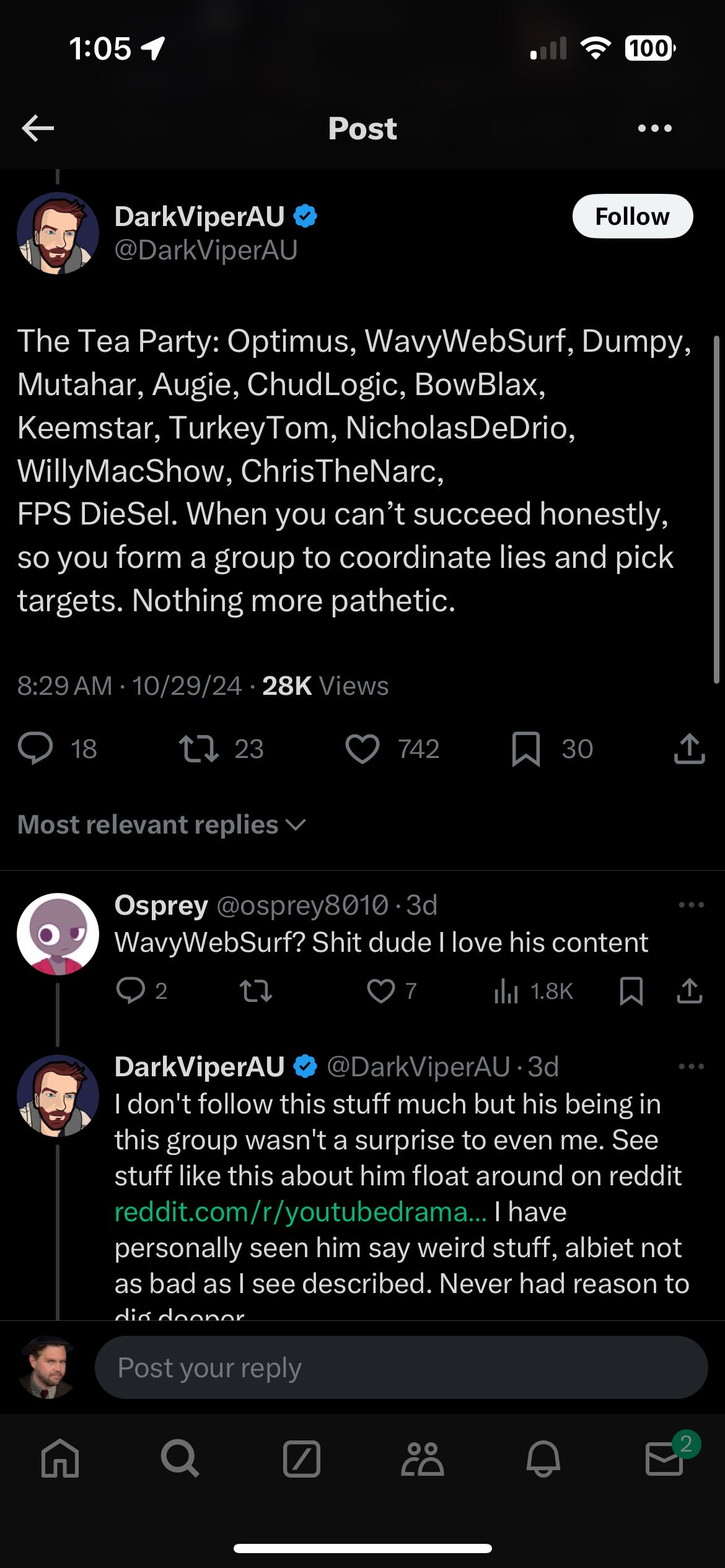Tap the Post your reply field
Screen dimensions: 725x1568
(400, 1367)
